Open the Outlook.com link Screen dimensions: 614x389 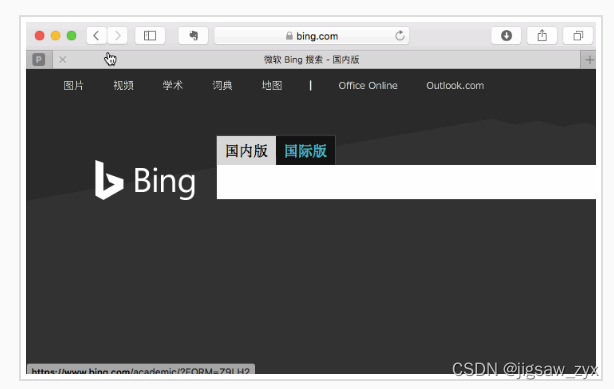click(x=455, y=85)
